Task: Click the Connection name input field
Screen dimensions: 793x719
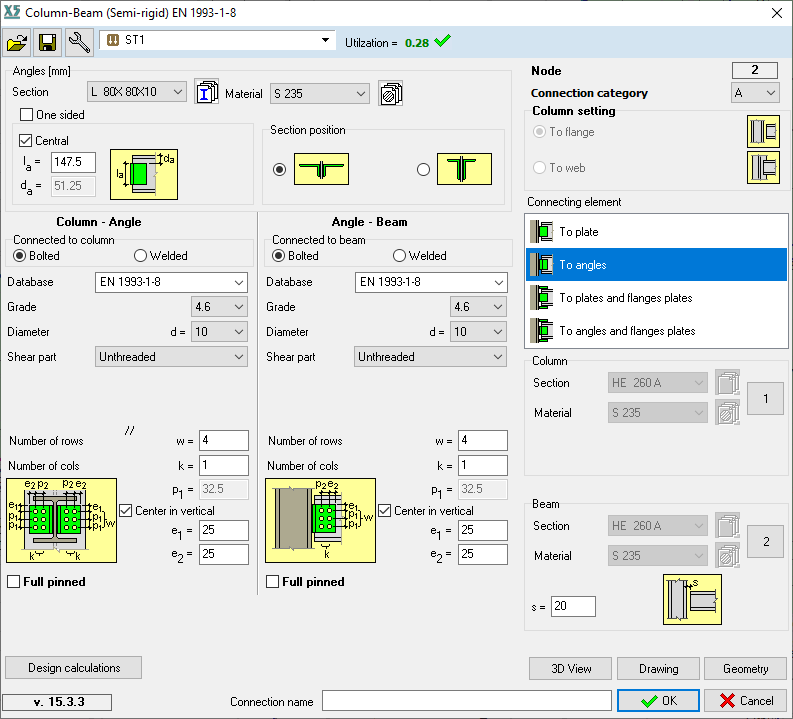Action: tap(467, 701)
